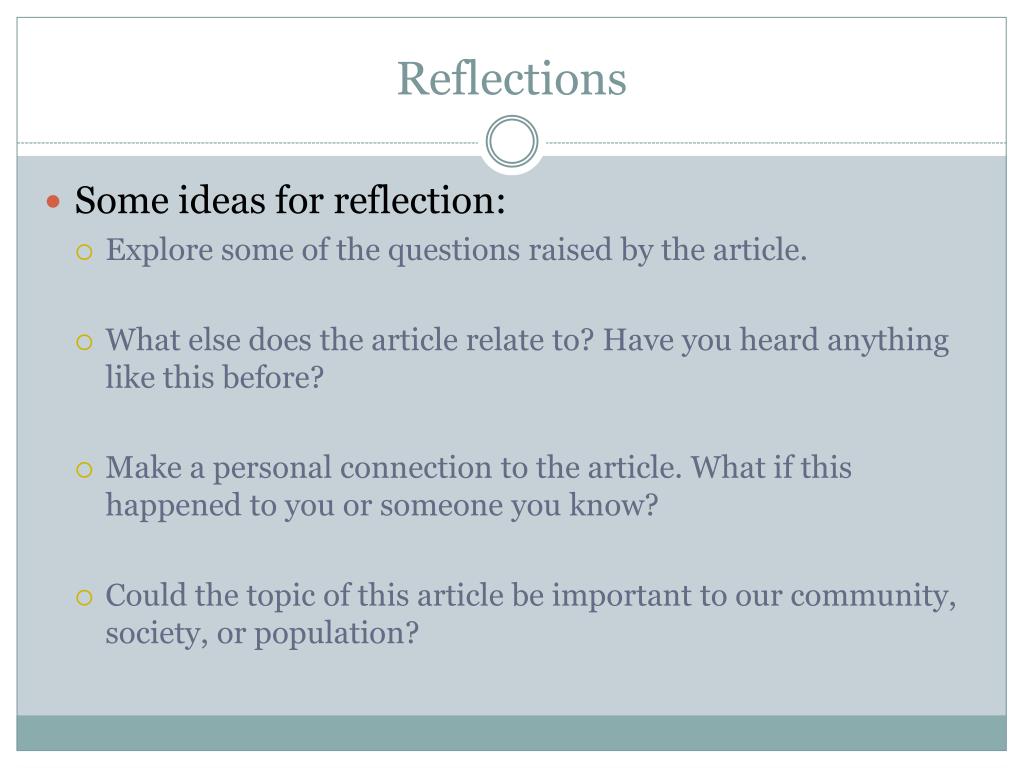Viewport: 1024px width, 768px height.
Task: Click the text society, or population?
Action: (262, 633)
